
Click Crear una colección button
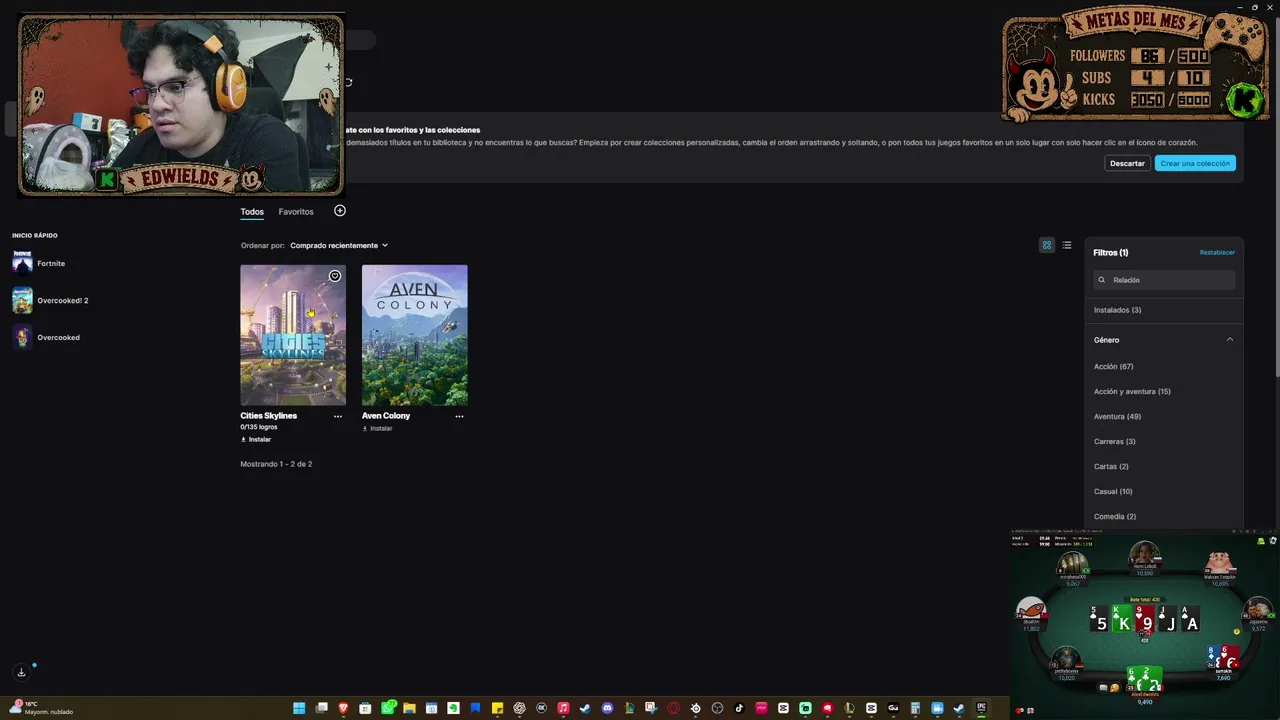(x=1195, y=163)
